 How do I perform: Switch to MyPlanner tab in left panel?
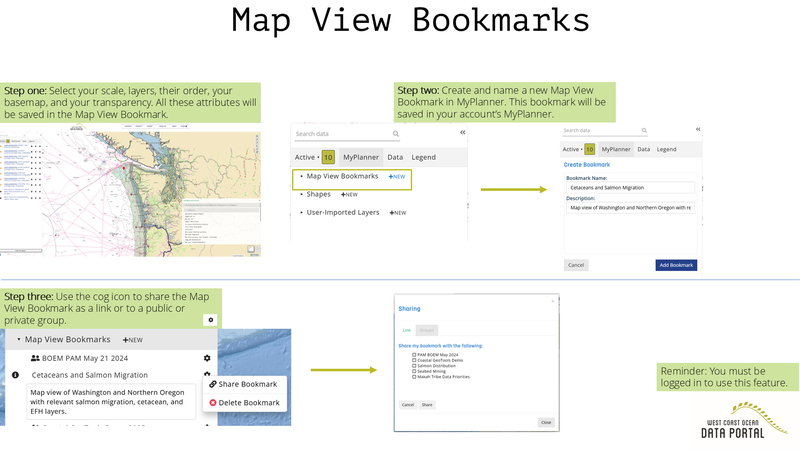[x=361, y=157]
